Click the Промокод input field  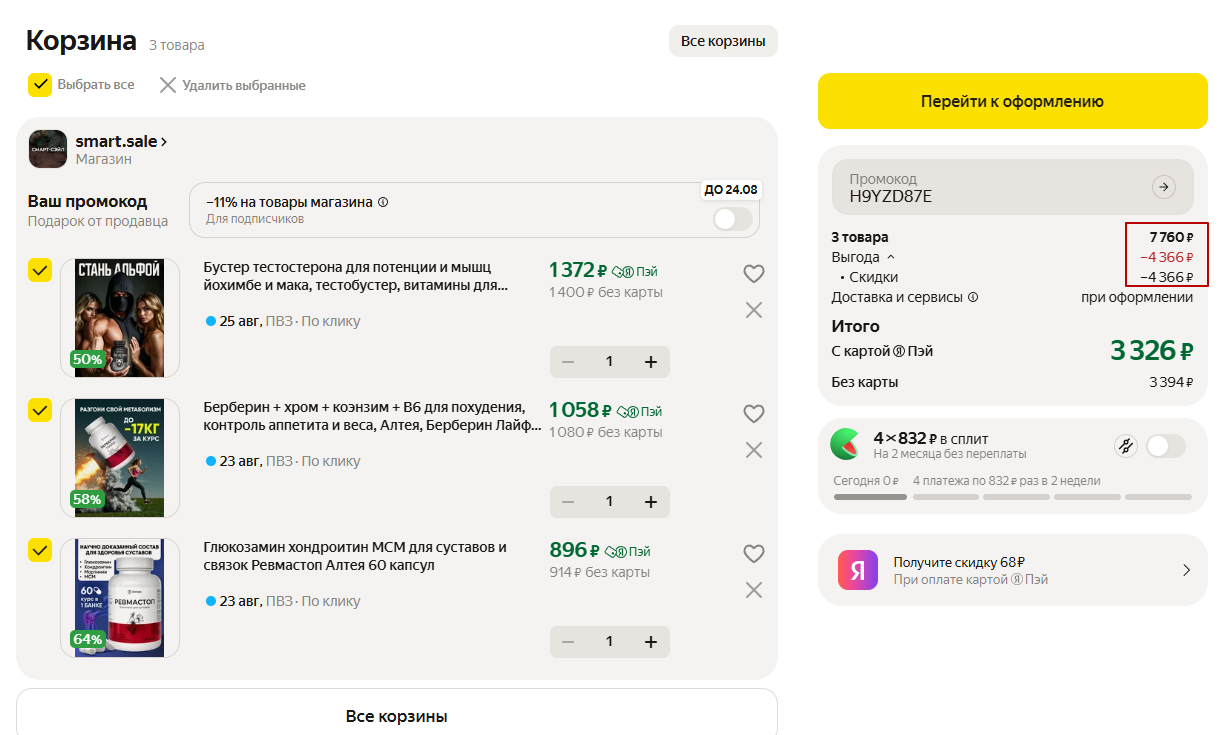990,188
